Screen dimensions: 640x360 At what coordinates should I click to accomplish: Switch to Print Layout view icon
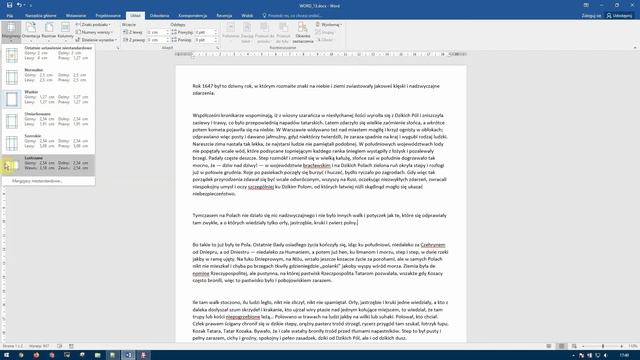(x=562, y=346)
